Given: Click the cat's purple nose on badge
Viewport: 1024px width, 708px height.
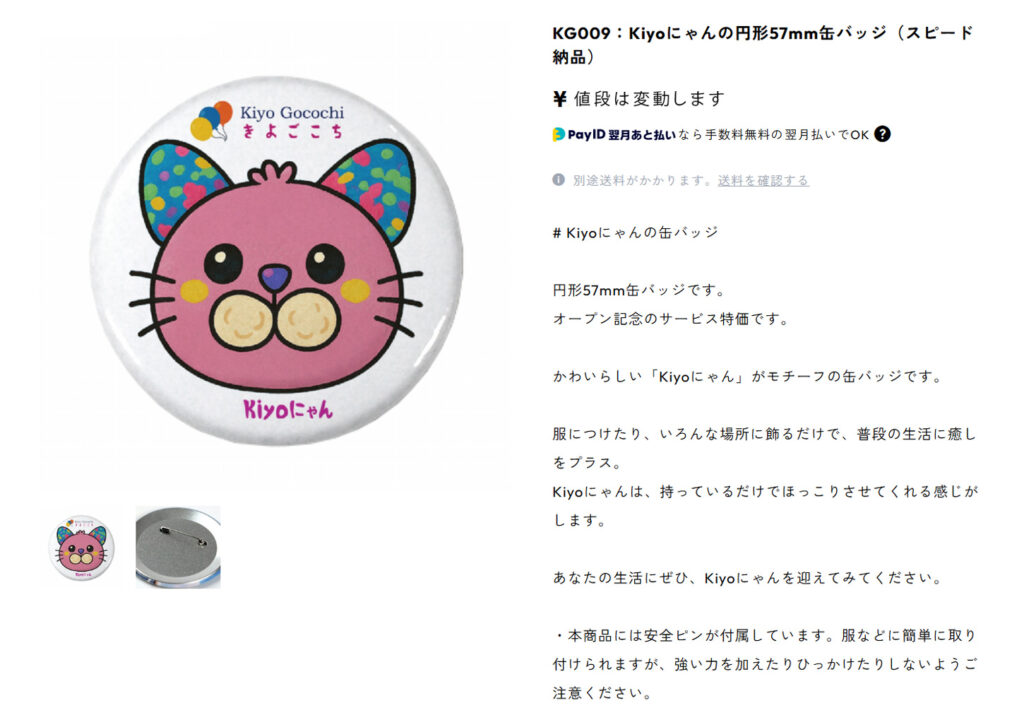Looking at the screenshot, I should tap(274, 278).
